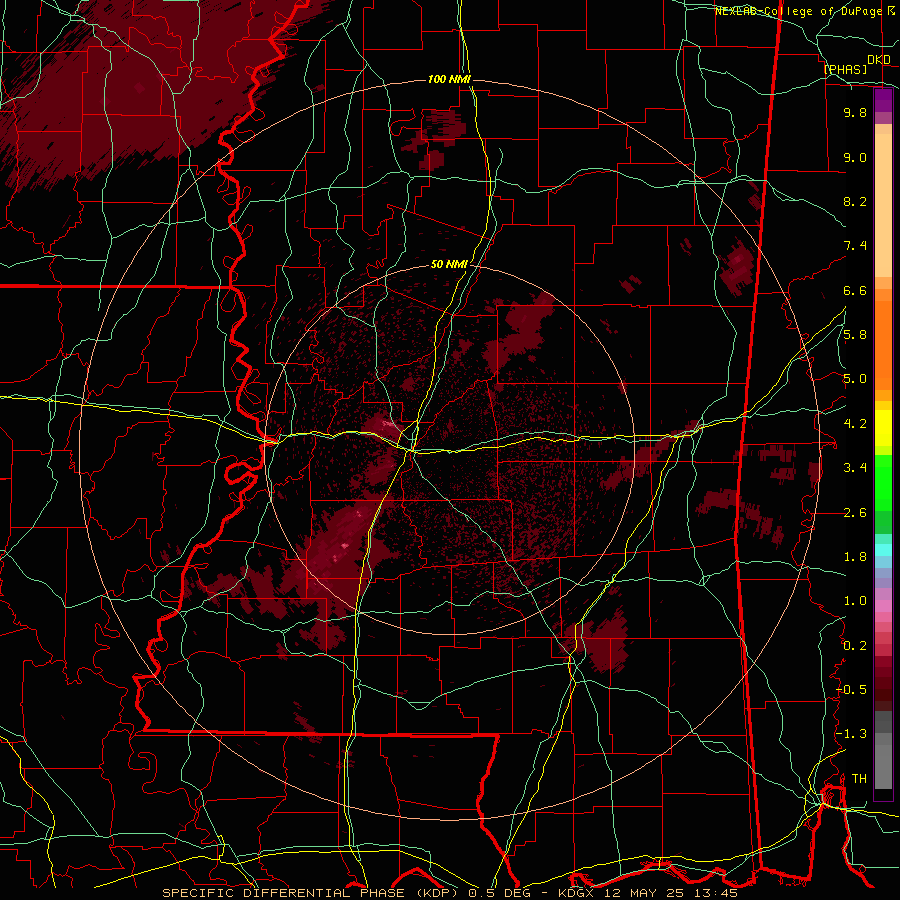Click the 3.4 legend value

pos(855,468)
